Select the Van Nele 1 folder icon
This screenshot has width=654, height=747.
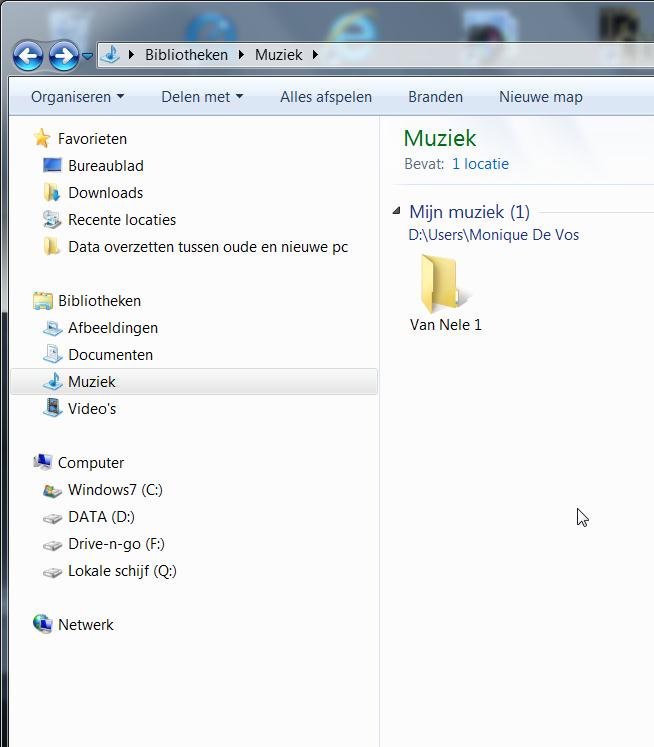pos(445,283)
